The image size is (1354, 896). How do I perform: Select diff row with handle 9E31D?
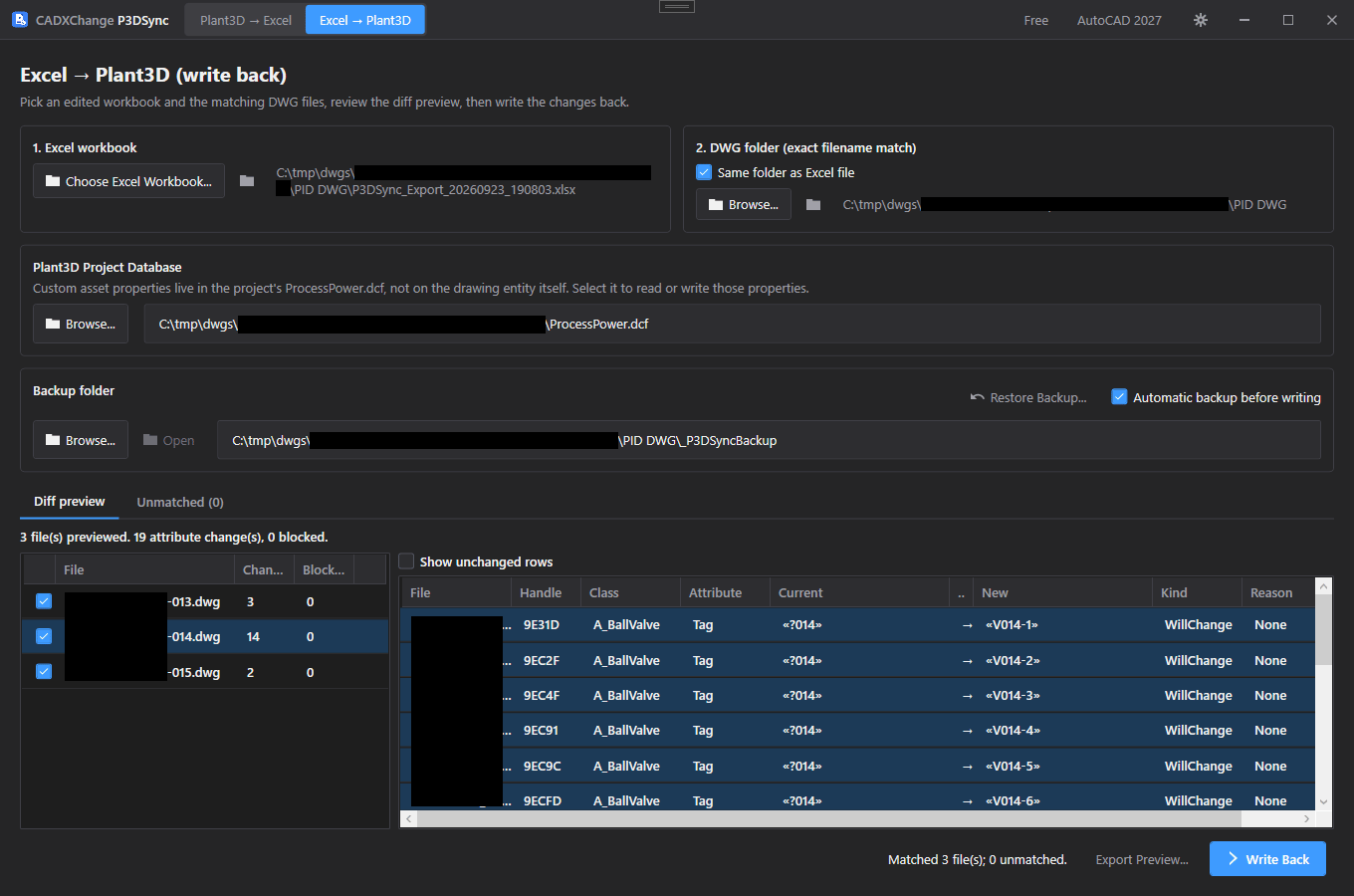[858, 625]
